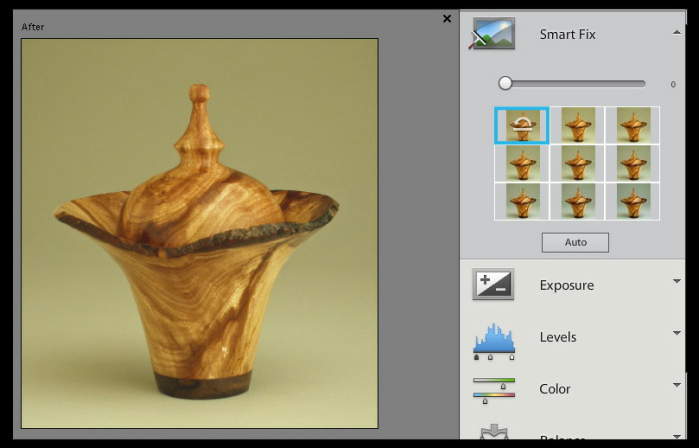
Task: Expand the Levels panel arrow
Action: 677,334
